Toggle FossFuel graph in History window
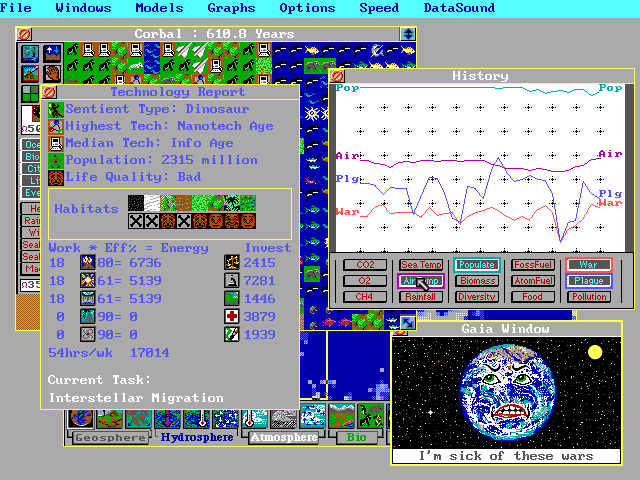This screenshot has height=480, width=640. point(533,264)
